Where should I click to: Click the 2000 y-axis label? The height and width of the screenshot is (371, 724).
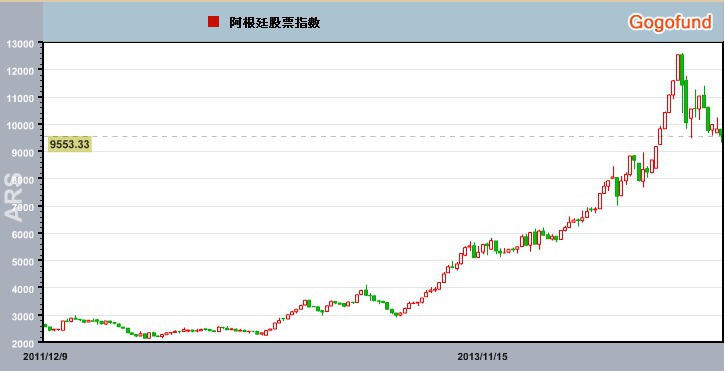tap(23, 344)
